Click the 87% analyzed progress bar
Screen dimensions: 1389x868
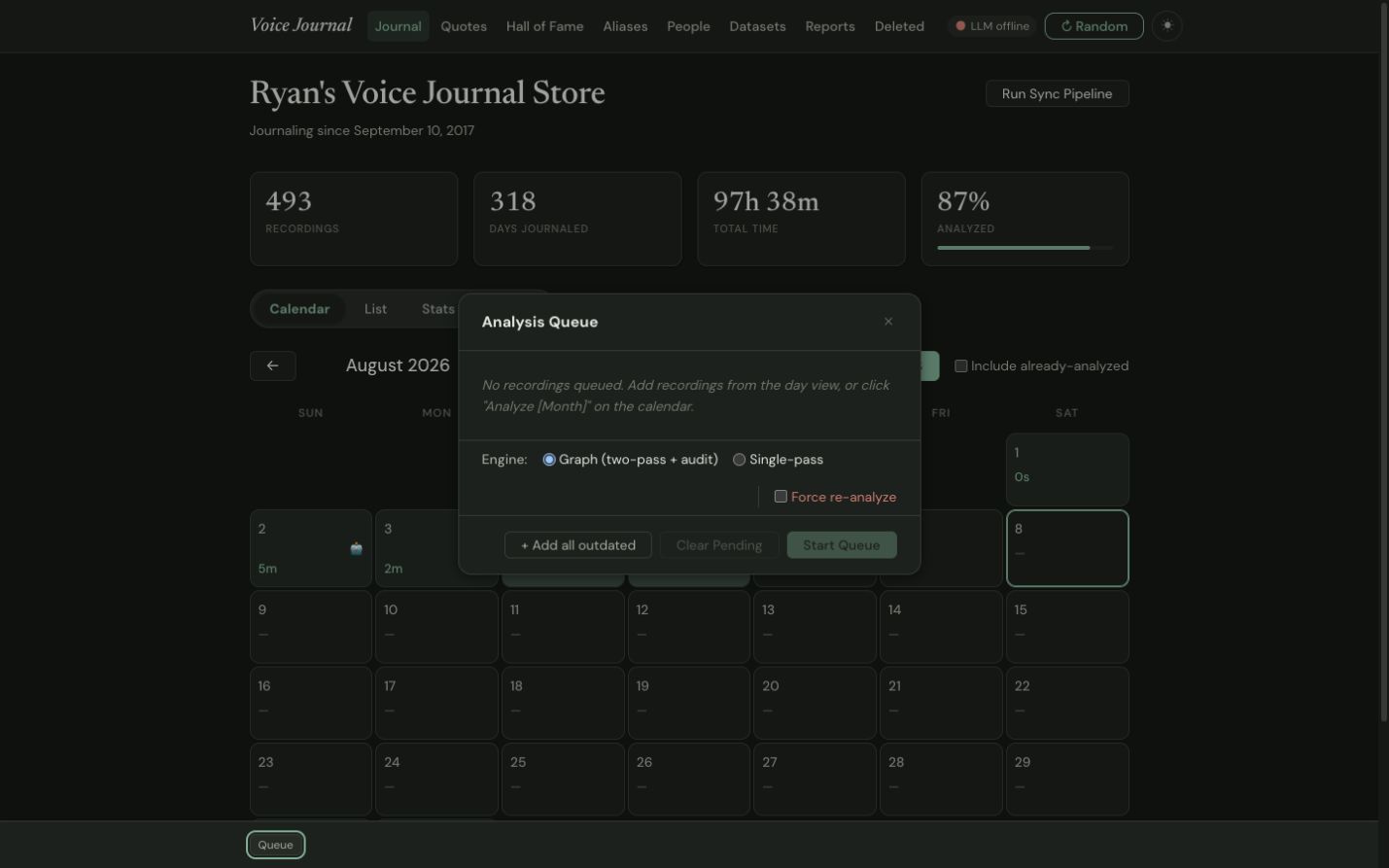1024,248
